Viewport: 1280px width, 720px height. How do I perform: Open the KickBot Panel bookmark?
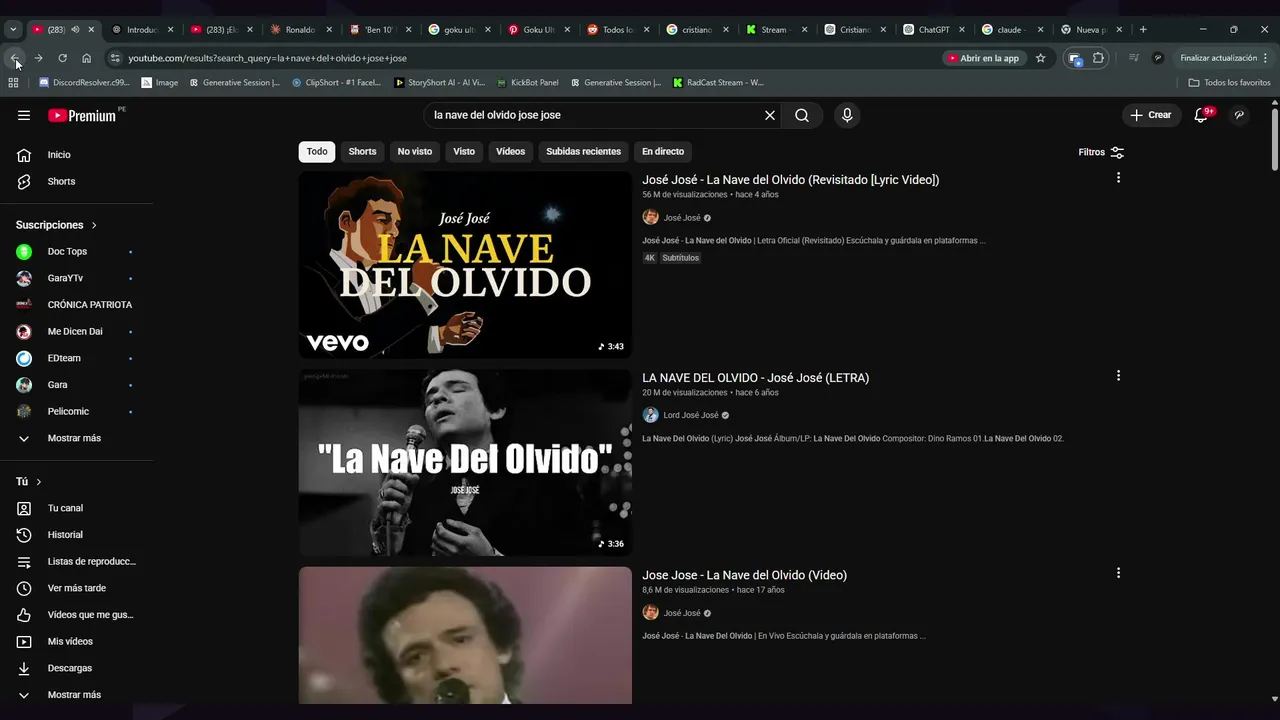tap(526, 82)
